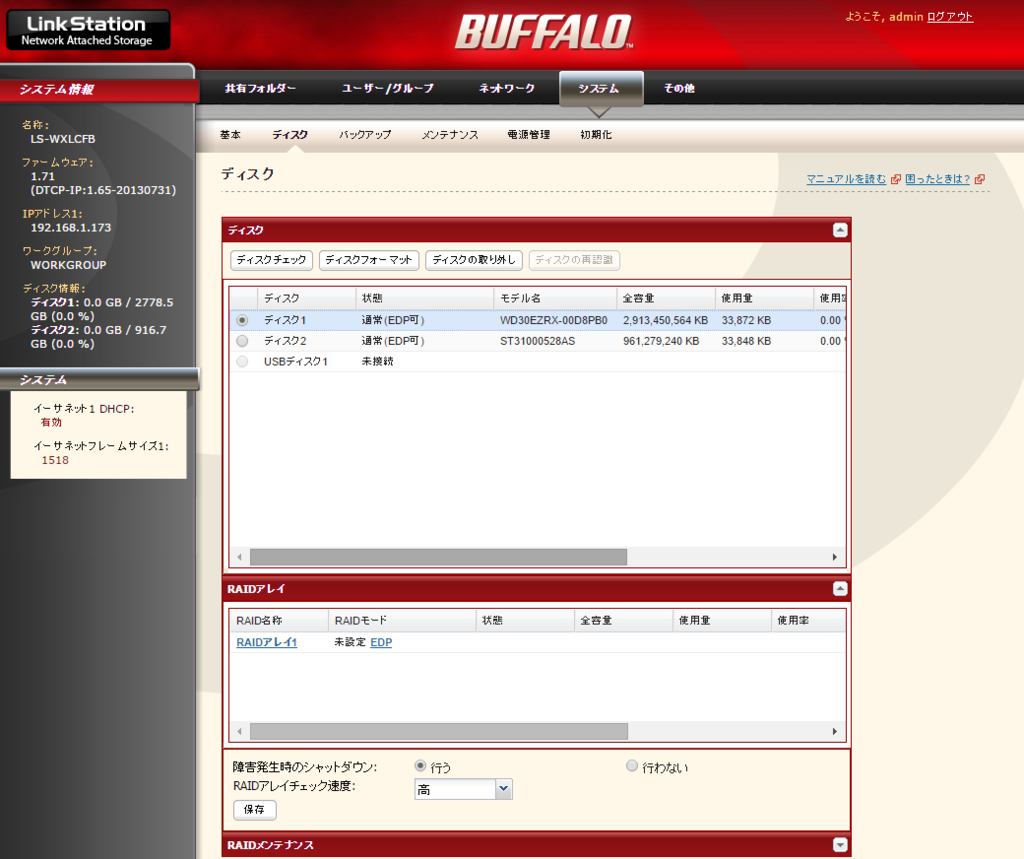Click 1518 frame size value

click(55, 460)
